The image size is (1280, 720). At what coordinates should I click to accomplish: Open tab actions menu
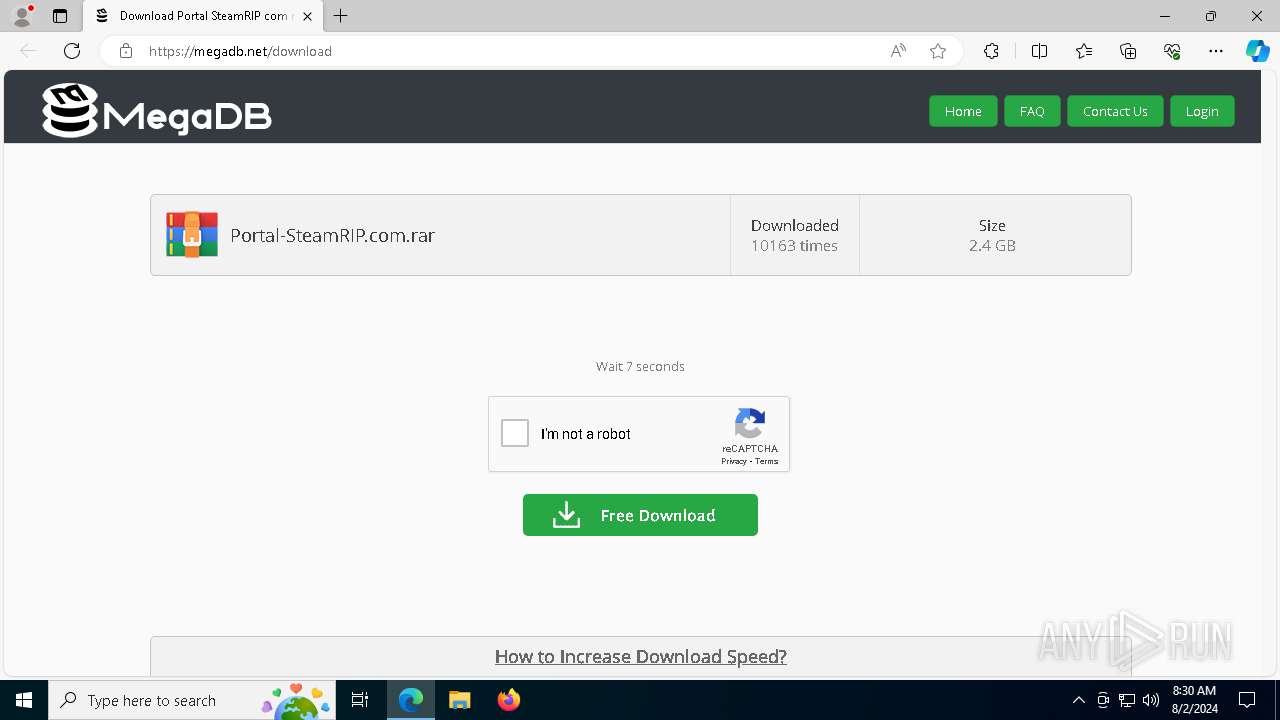[x=60, y=16]
